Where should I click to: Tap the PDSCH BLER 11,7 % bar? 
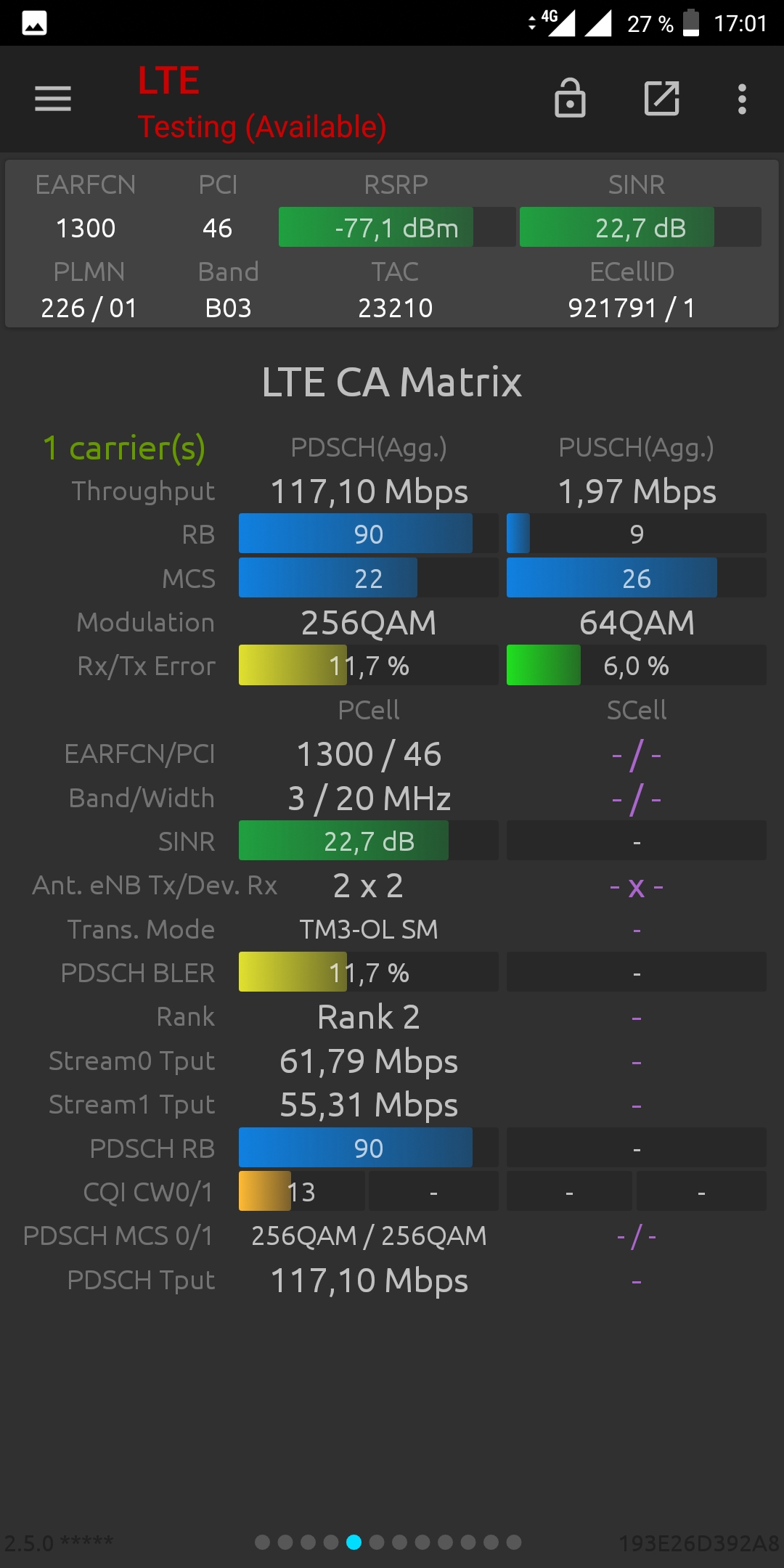coord(369,972)
